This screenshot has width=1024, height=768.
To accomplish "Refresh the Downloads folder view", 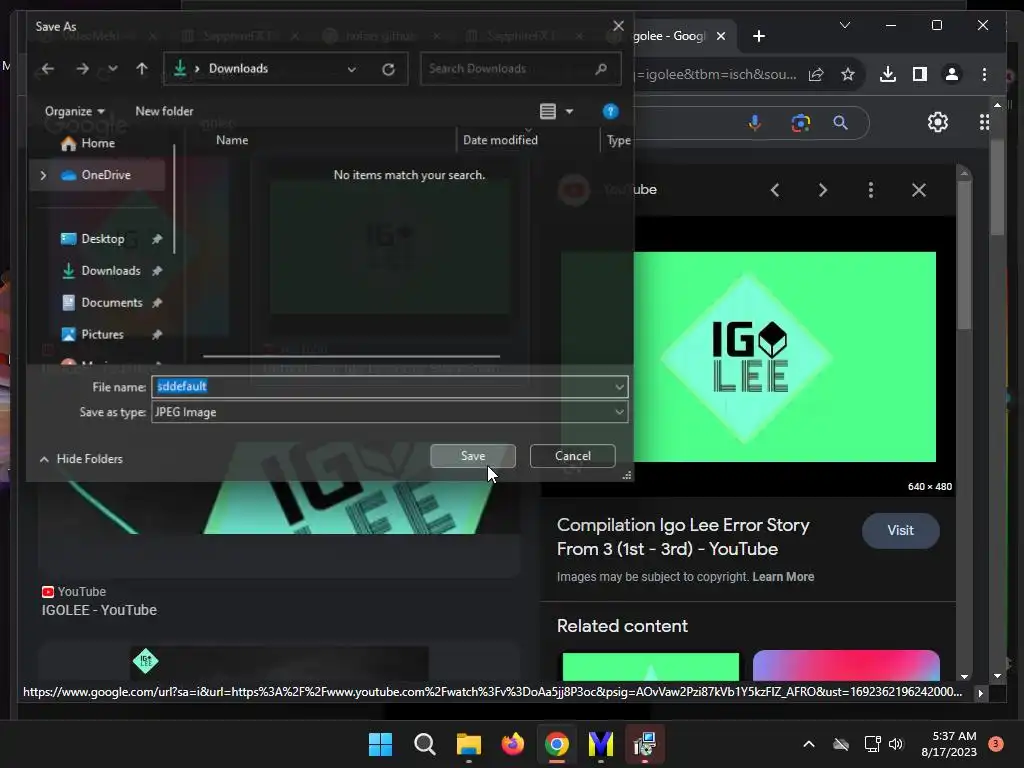I will click(389, 69).
